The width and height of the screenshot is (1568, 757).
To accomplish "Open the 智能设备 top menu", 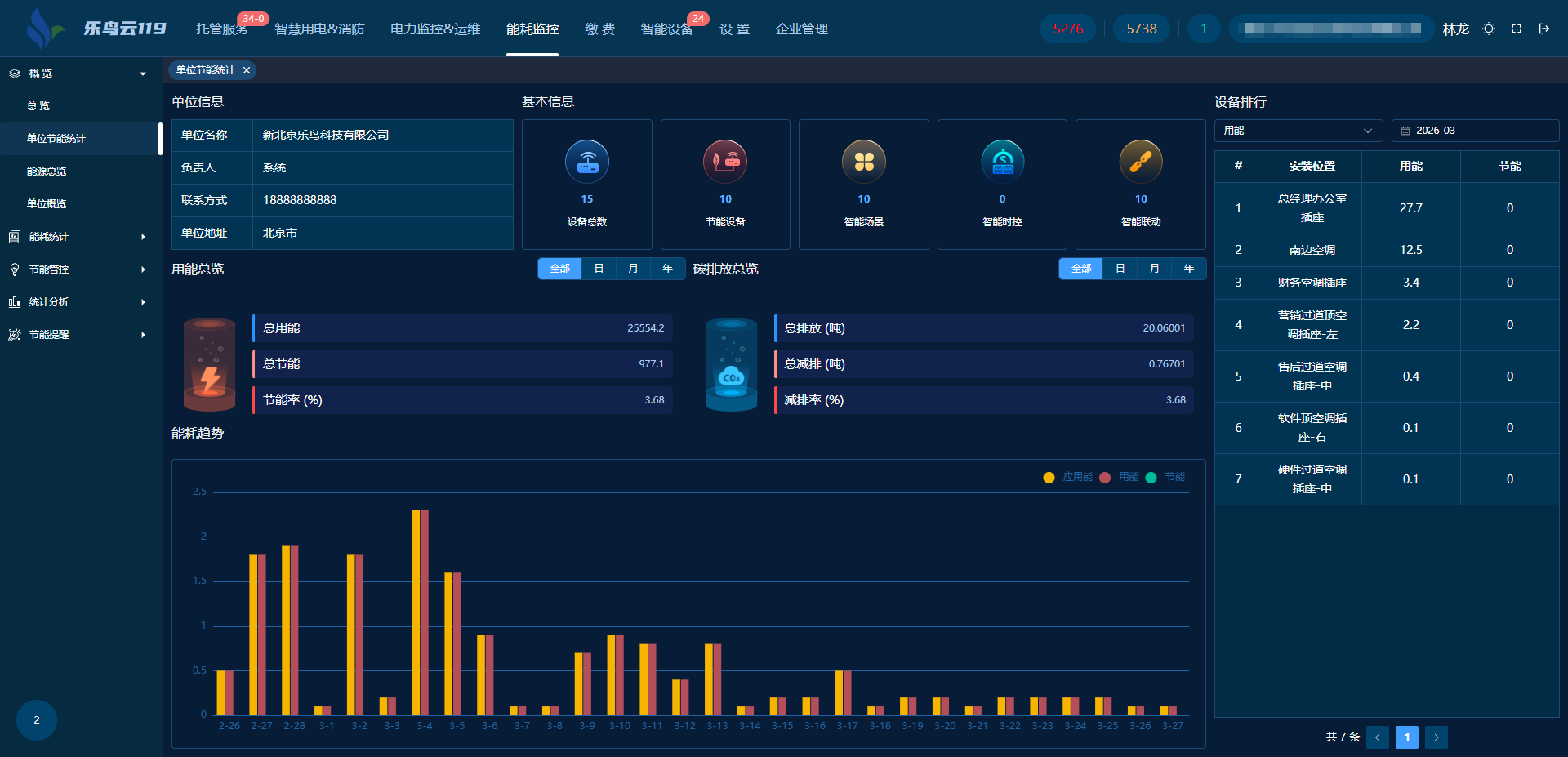I will [x=666, y=29].
